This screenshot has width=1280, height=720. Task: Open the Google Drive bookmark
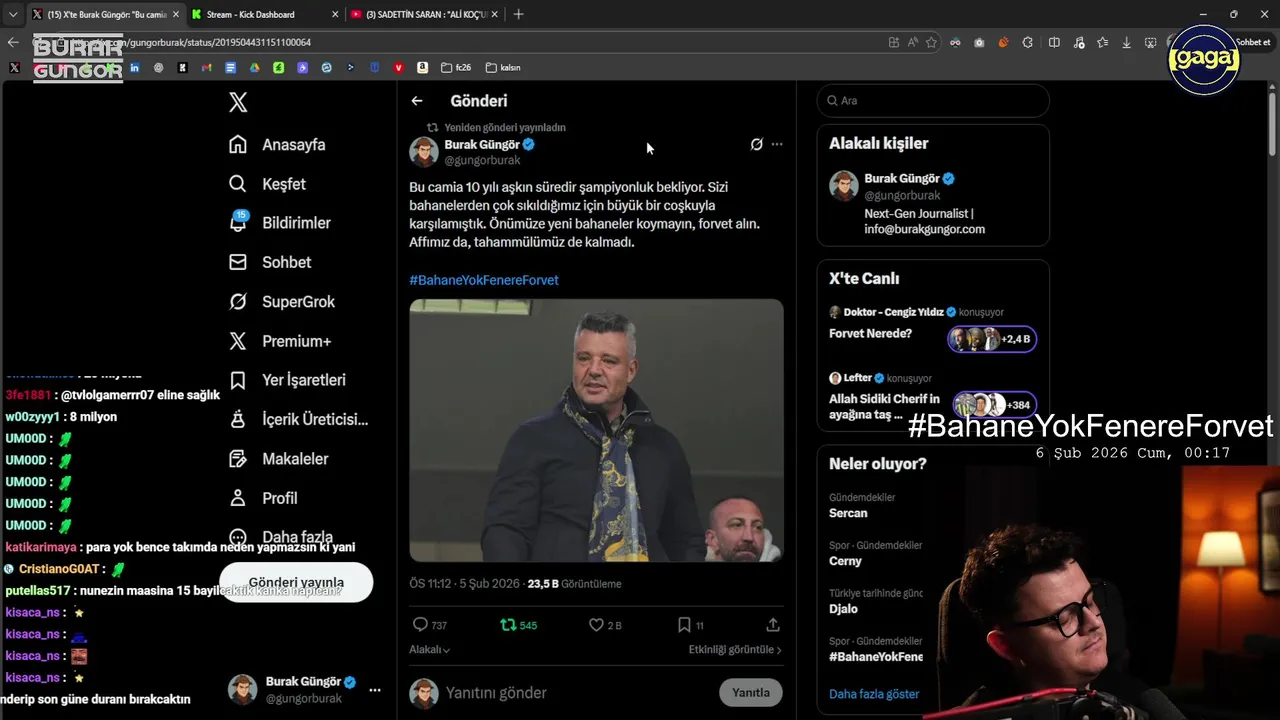tap(254, 68)
